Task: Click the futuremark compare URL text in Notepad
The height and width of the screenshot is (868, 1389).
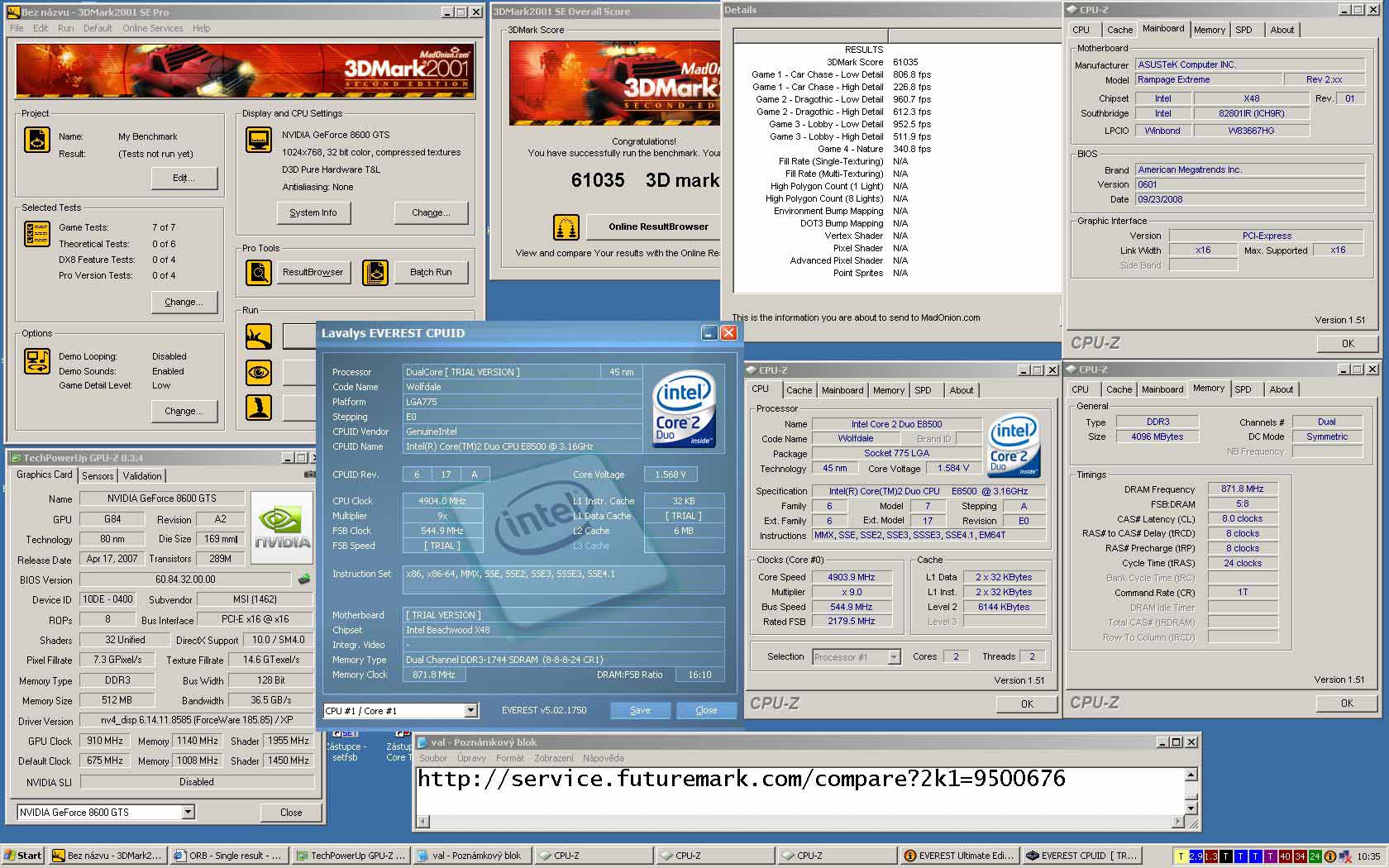Action: [742, 779]
